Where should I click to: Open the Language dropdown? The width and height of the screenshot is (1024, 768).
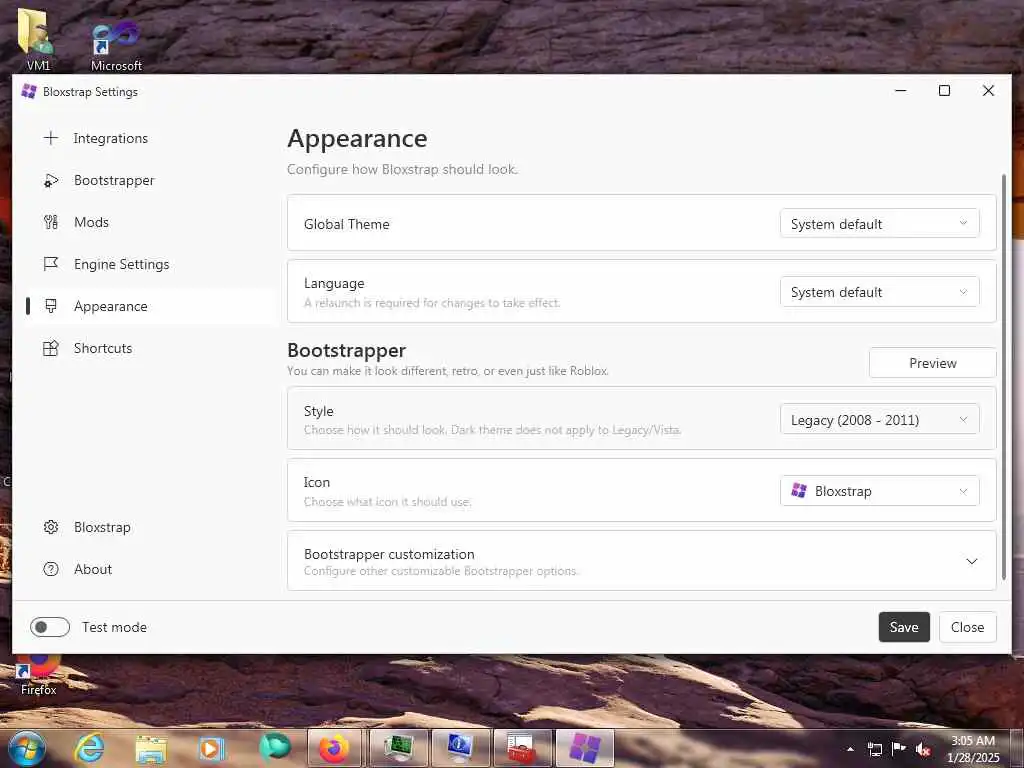879,292
